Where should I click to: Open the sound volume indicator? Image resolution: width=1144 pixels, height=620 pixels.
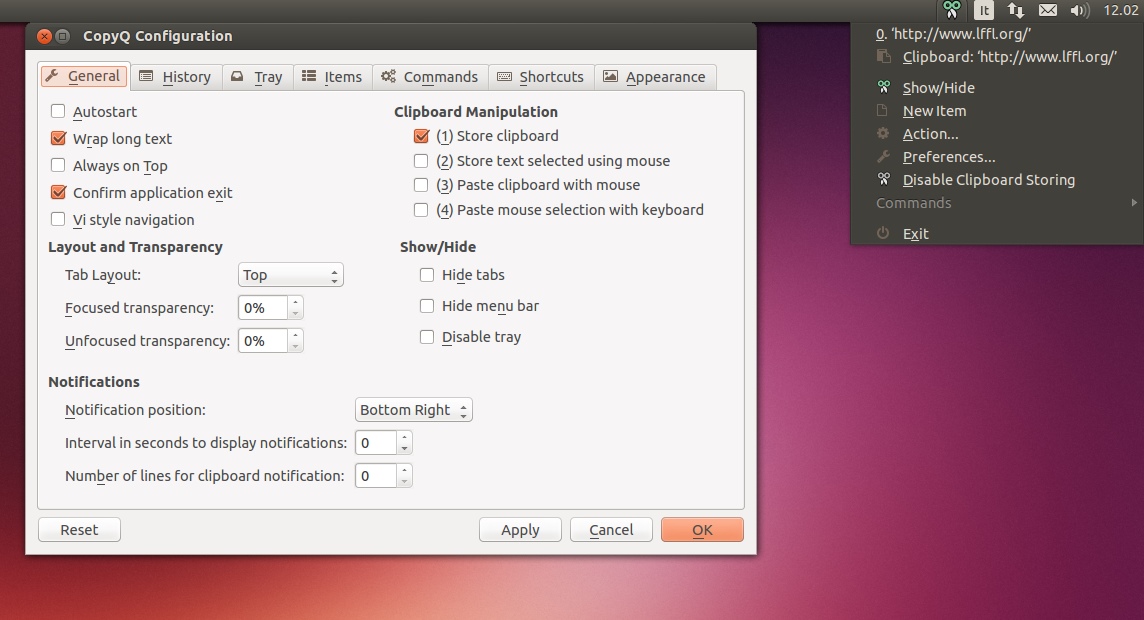1079,10
